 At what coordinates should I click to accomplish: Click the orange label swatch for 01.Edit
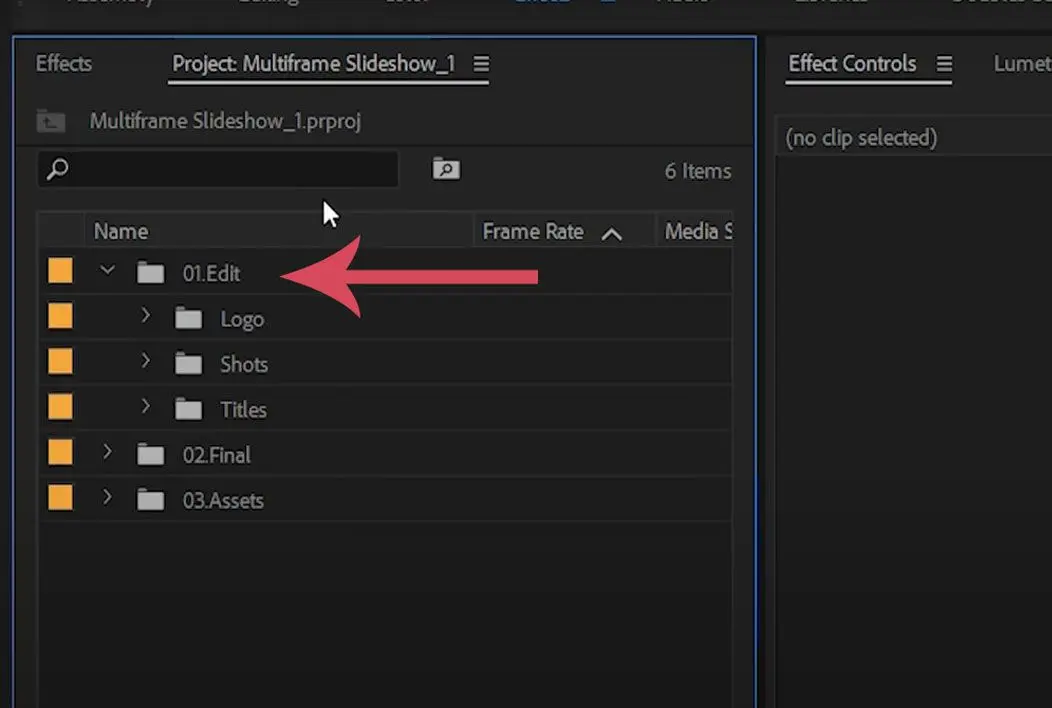point(60,271)
